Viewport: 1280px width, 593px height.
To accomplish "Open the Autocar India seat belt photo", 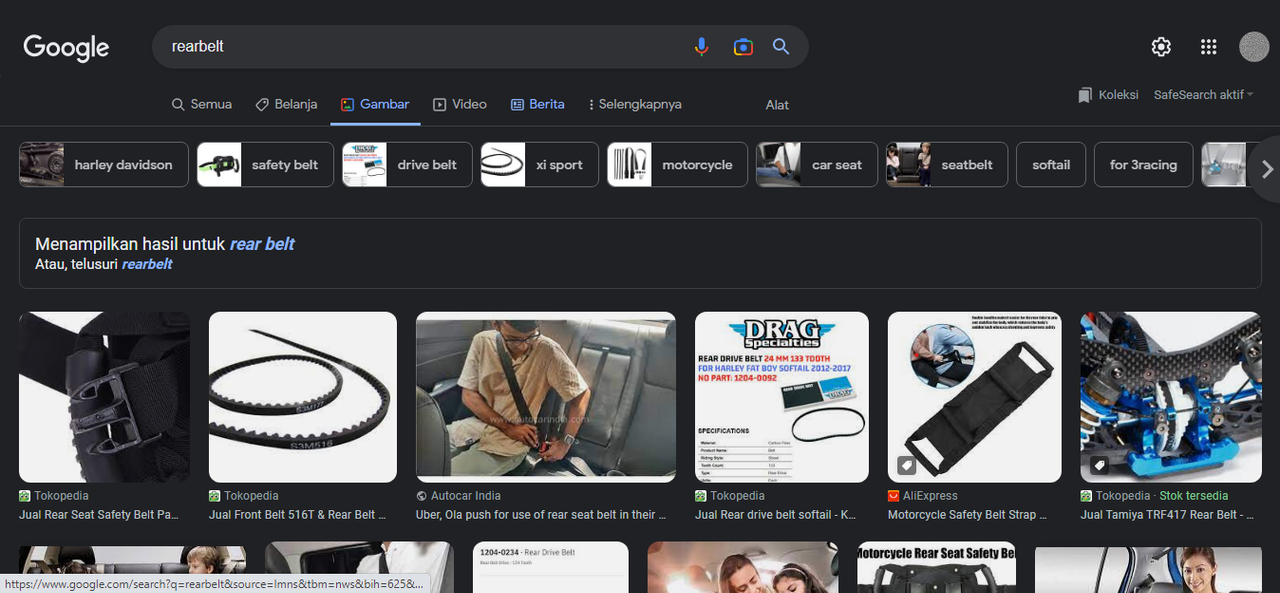I will pos(546,395).
